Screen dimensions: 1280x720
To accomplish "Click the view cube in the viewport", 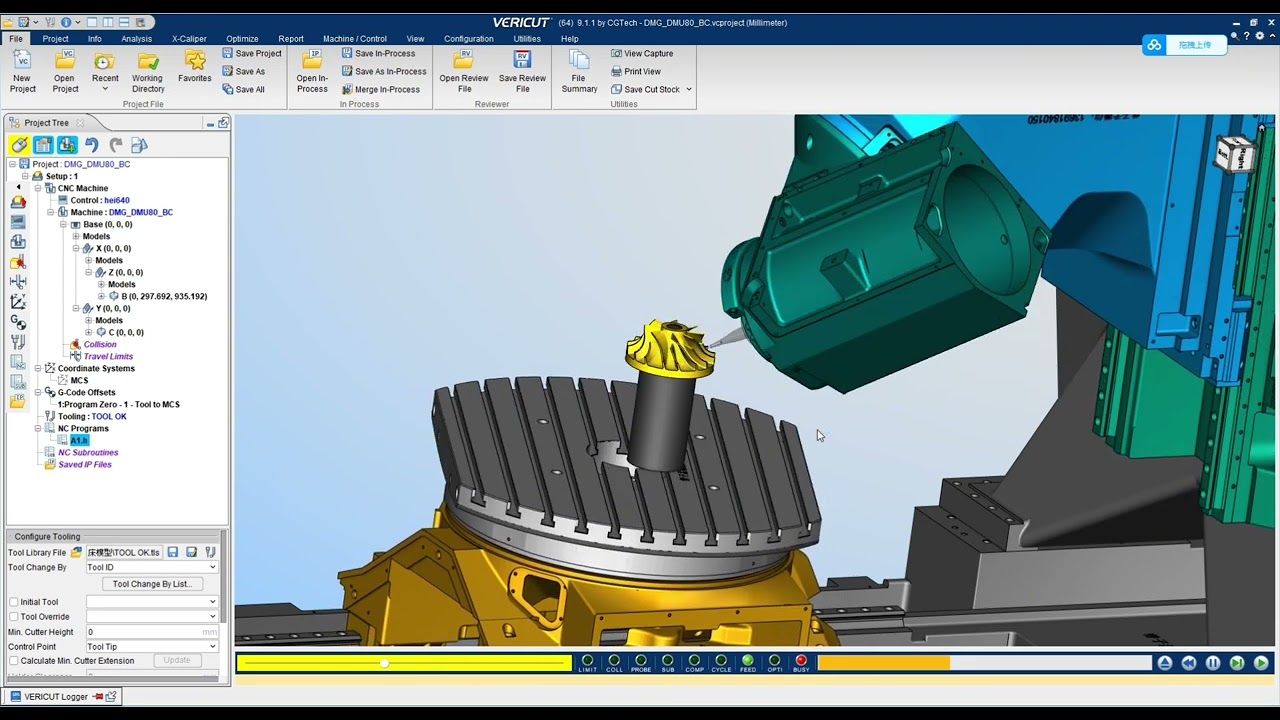I will pyautogui.click(x=1235, y=154).
